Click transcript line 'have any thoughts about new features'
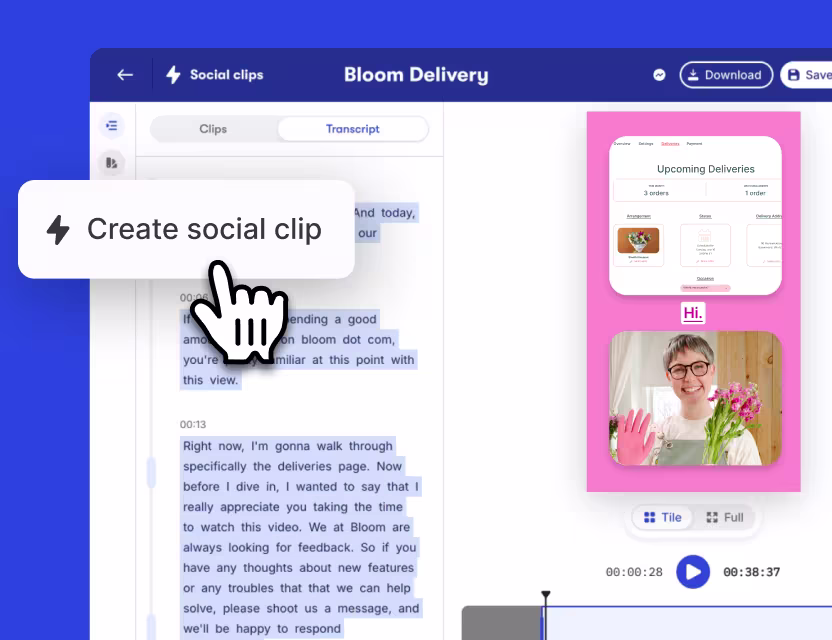Image resolution: width=832 pixels, height=640 pixels. [298, 568]
